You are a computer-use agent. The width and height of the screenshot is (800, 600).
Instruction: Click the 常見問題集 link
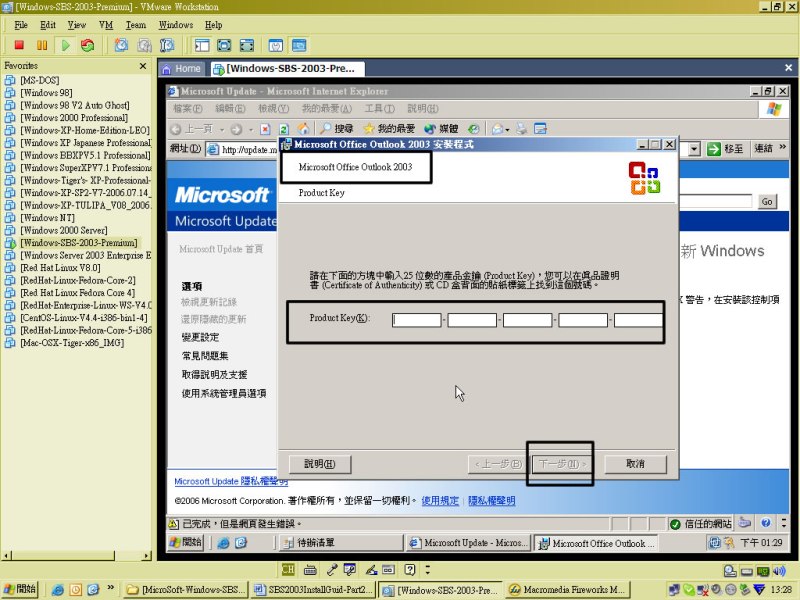(x=205, y=356)
